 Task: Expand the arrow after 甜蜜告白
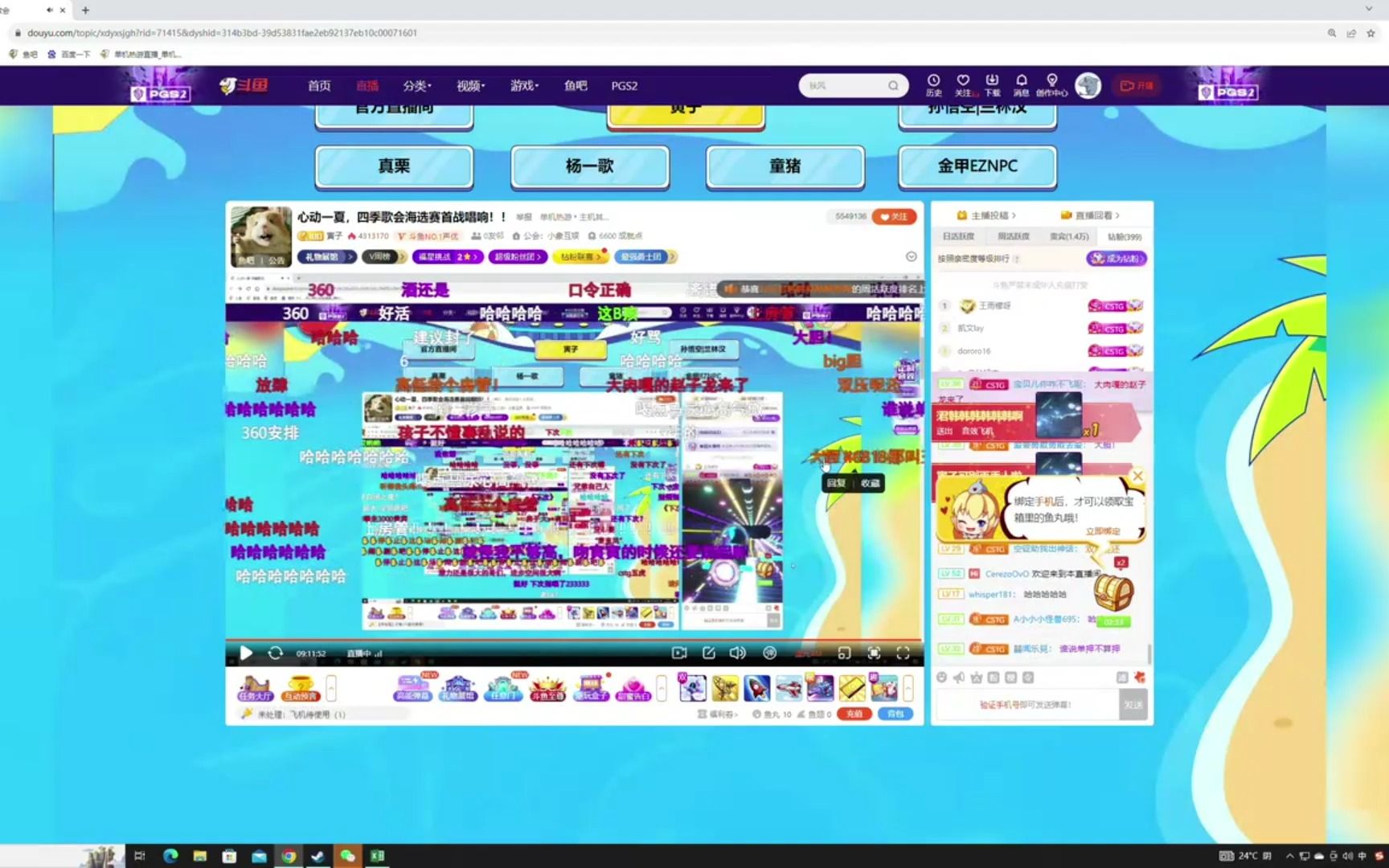[662, 688]
